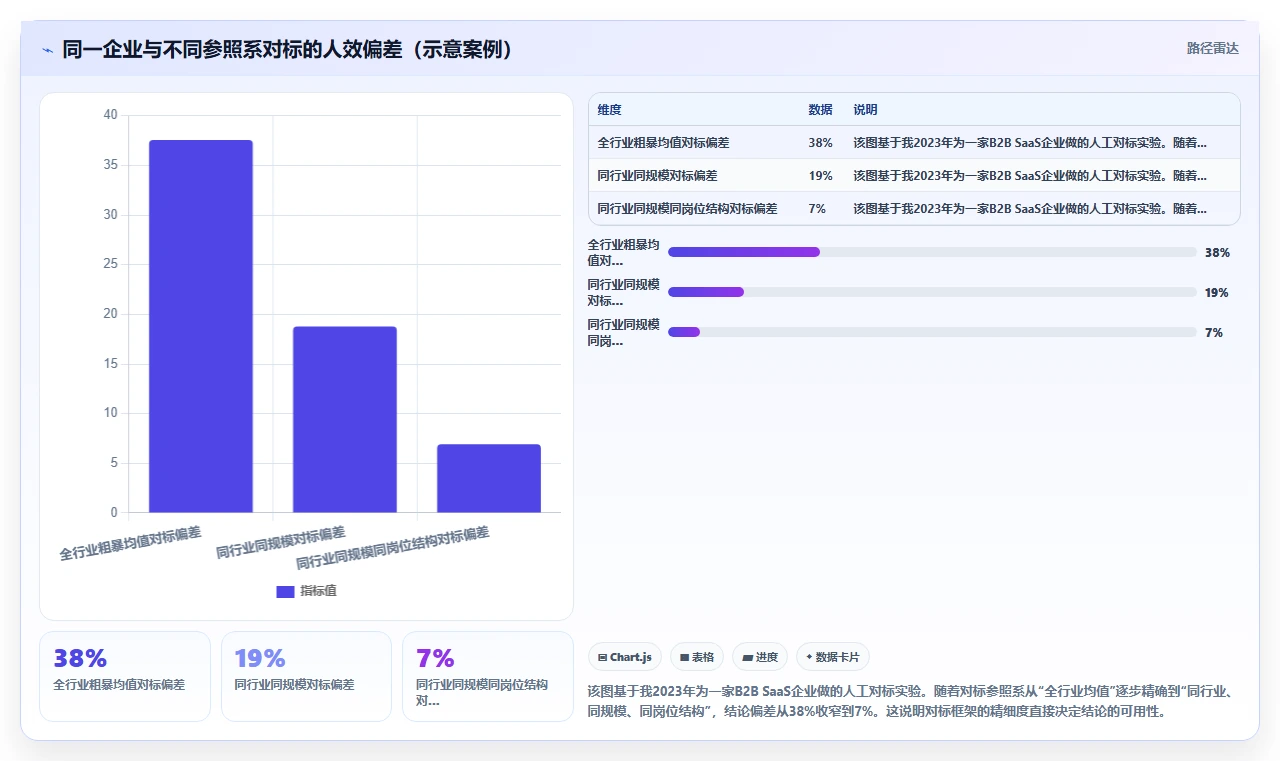Select the 进度 tag
1280x761 pixels.
760,657
